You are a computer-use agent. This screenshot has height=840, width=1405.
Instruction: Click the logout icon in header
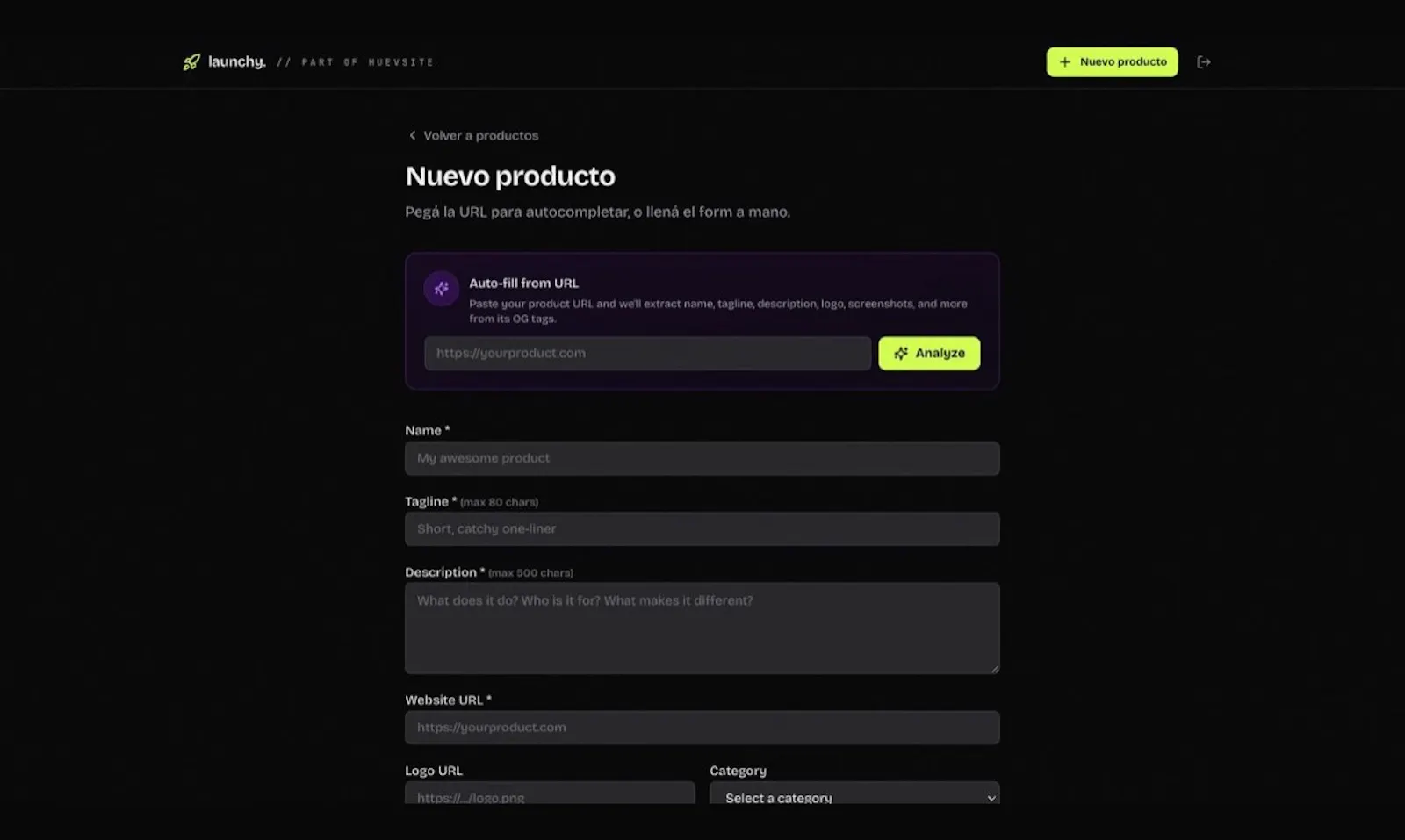1204,62
